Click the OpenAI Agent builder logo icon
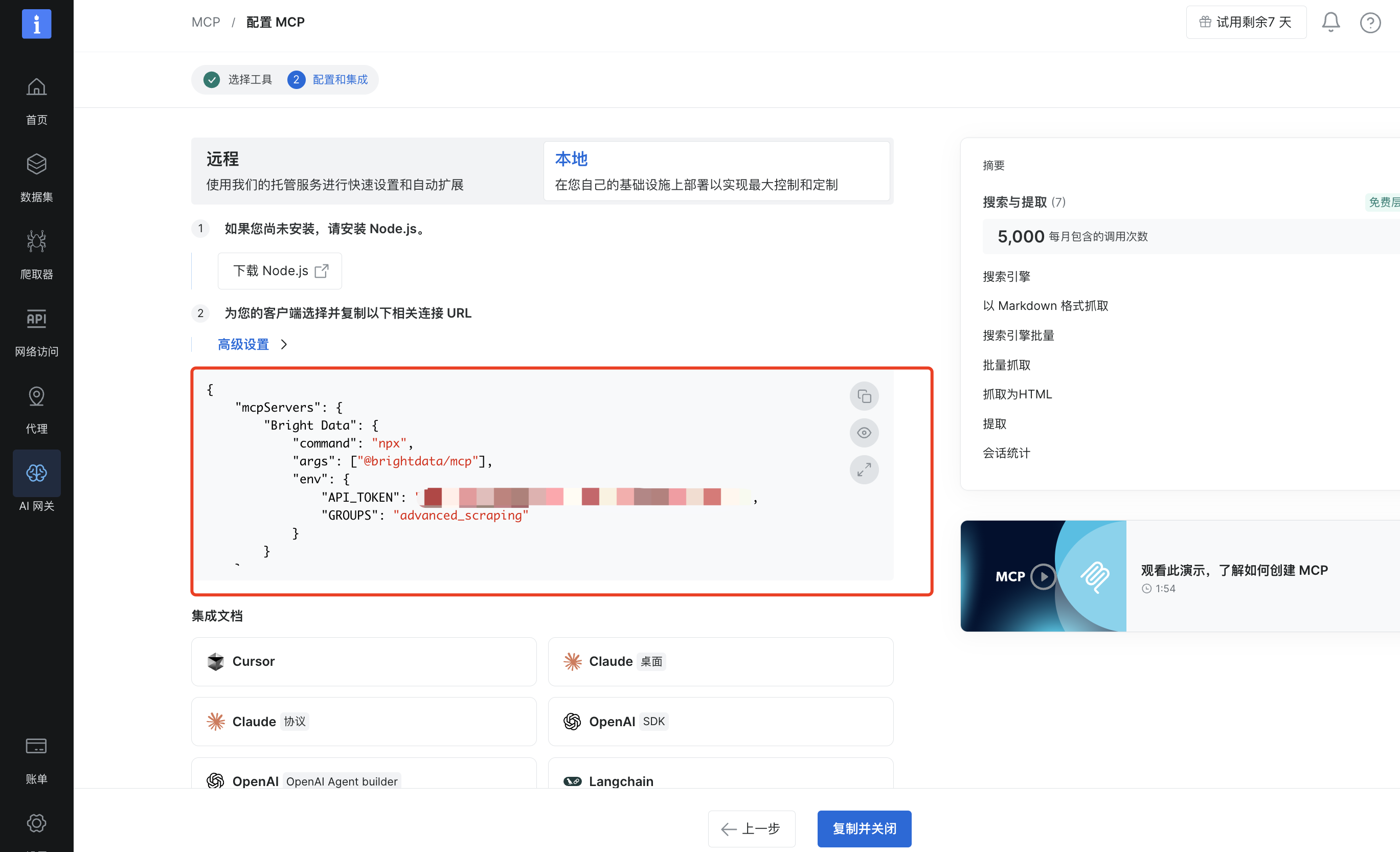1400x852 pixels. pyautogui.click(x=215, y=781)
